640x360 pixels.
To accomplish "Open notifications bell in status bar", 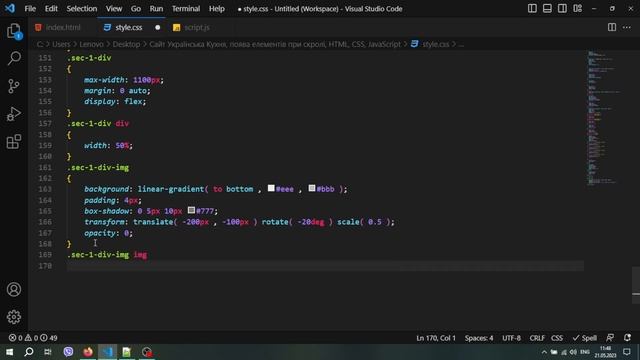I will point(627,338).
